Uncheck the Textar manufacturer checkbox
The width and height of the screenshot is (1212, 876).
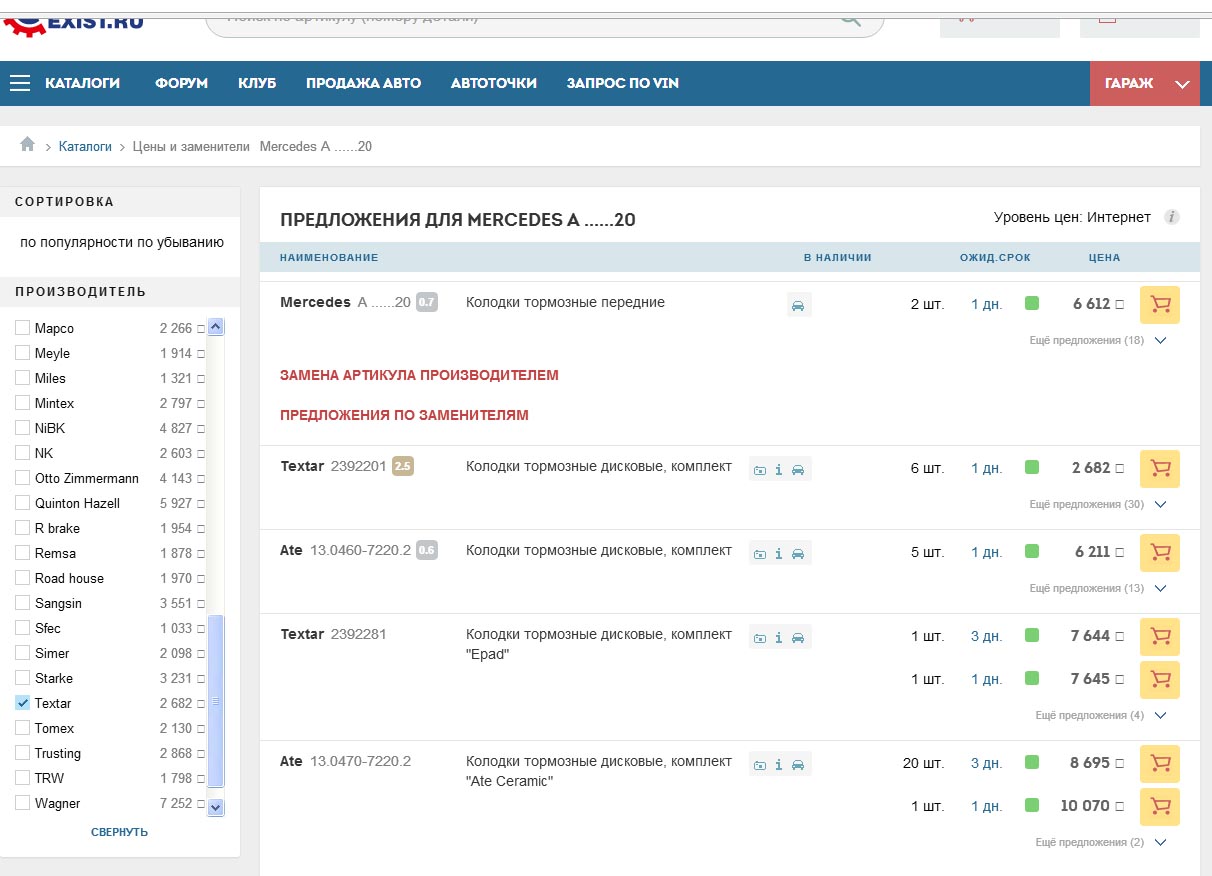(x=22, y=703)
